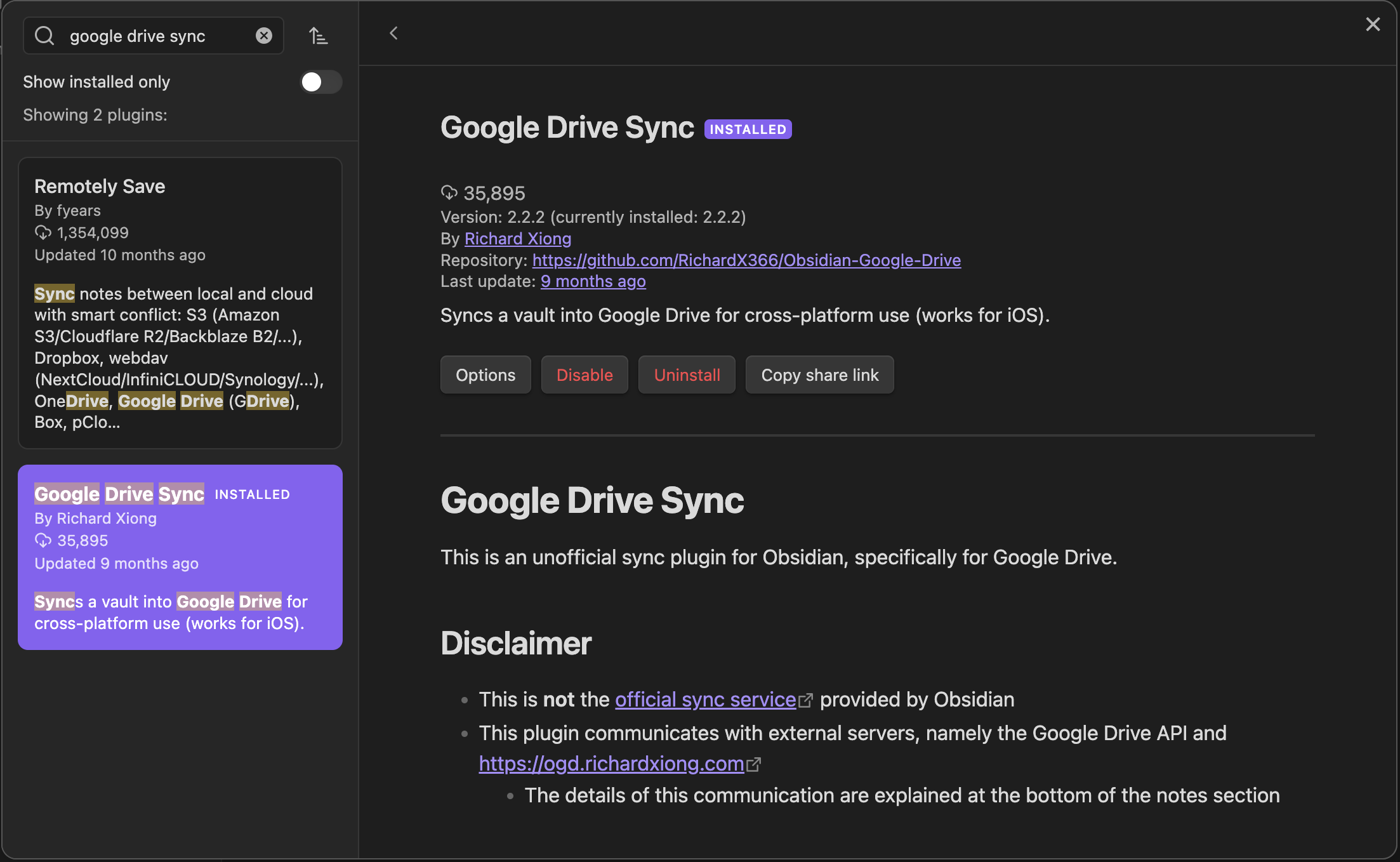The height and width of the screenshot is (862, 1400).
Task: Click the Disclaimer heading
Action: tap(516, 643)
